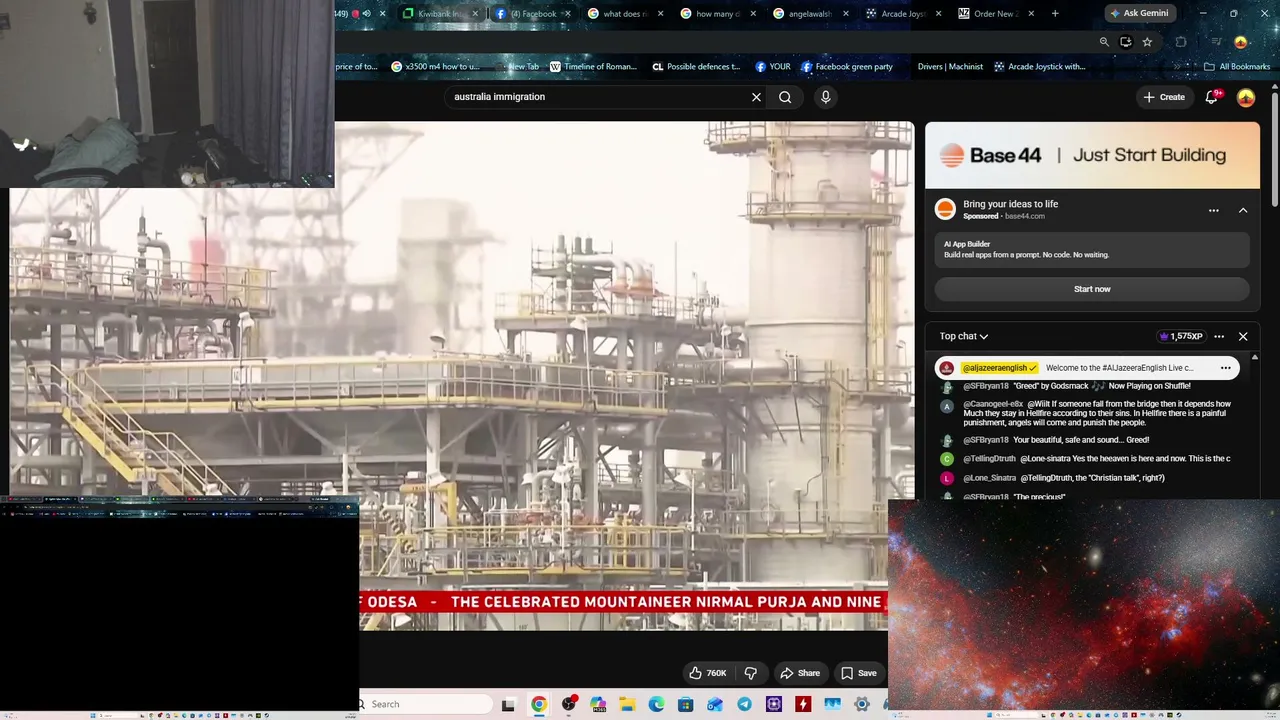
Task: Open 'Drivers | Machinist' bookmark
Action: click(x=950, y=67)
